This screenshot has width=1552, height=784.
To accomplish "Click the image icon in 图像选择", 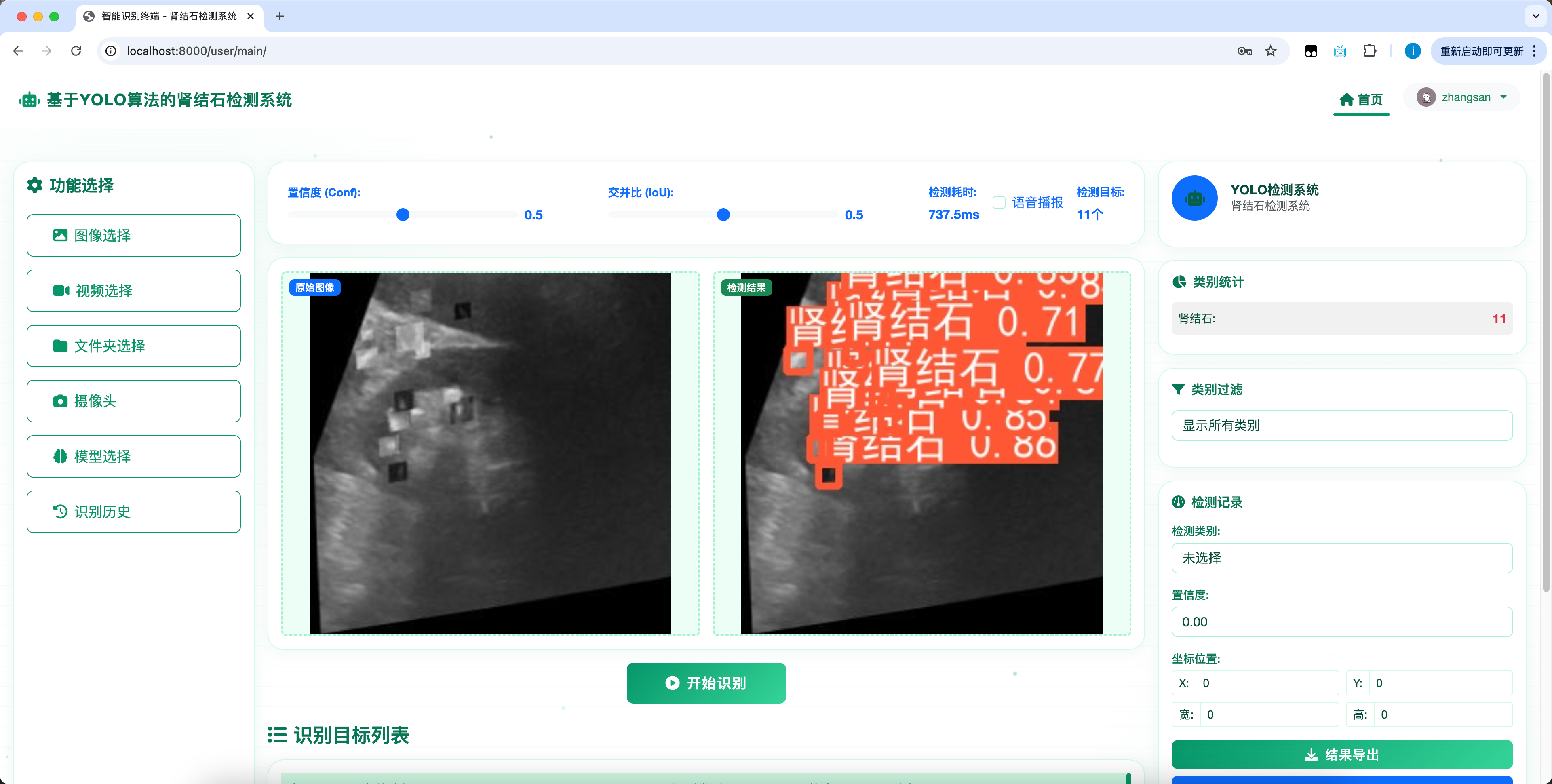I will [x=60, y=235].
